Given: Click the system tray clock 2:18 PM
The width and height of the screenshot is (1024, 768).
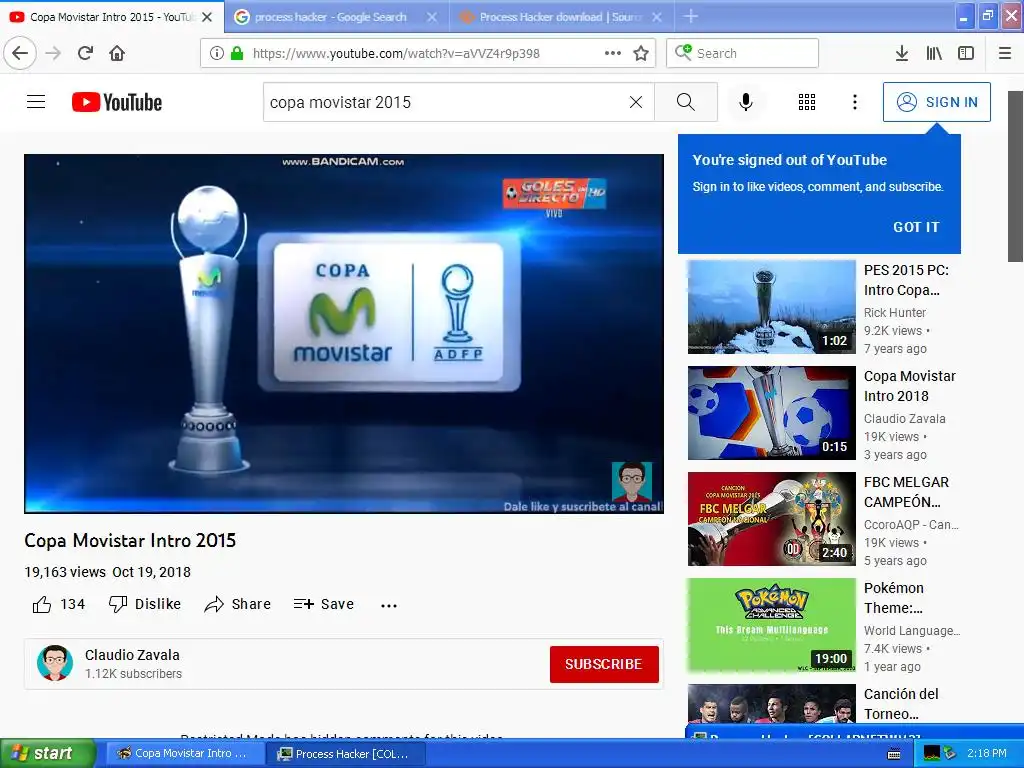Looking at the screenshot, I should coord(987,753).
